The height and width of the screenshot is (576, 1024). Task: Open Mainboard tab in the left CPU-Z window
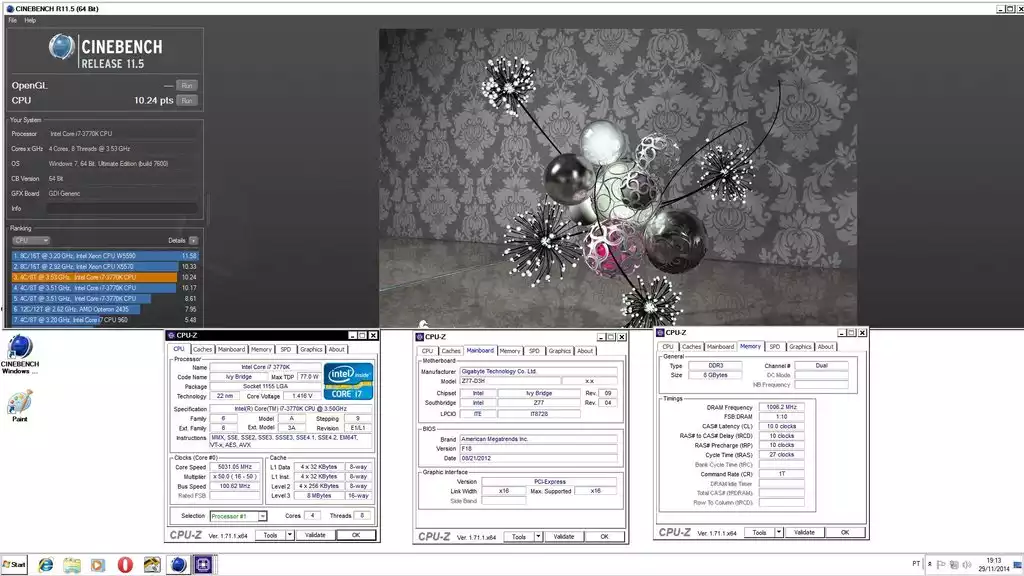tap(231, 349)
